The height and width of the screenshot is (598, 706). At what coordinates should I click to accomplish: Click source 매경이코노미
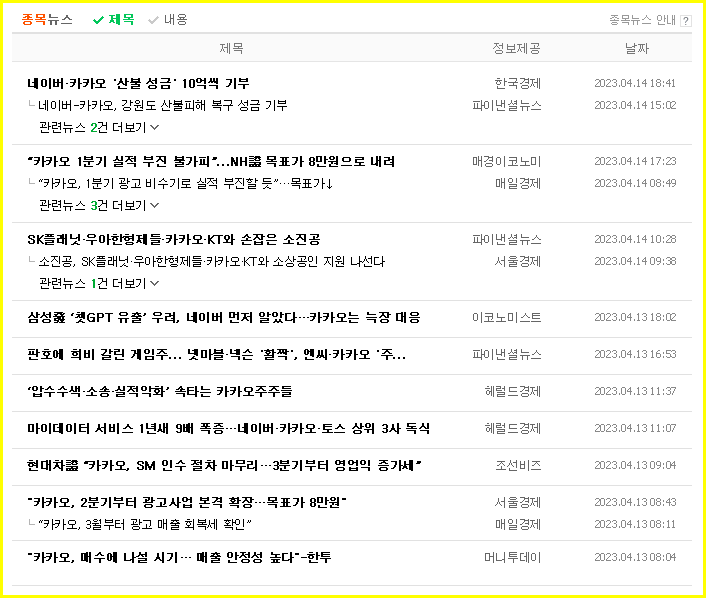[506, 161]
